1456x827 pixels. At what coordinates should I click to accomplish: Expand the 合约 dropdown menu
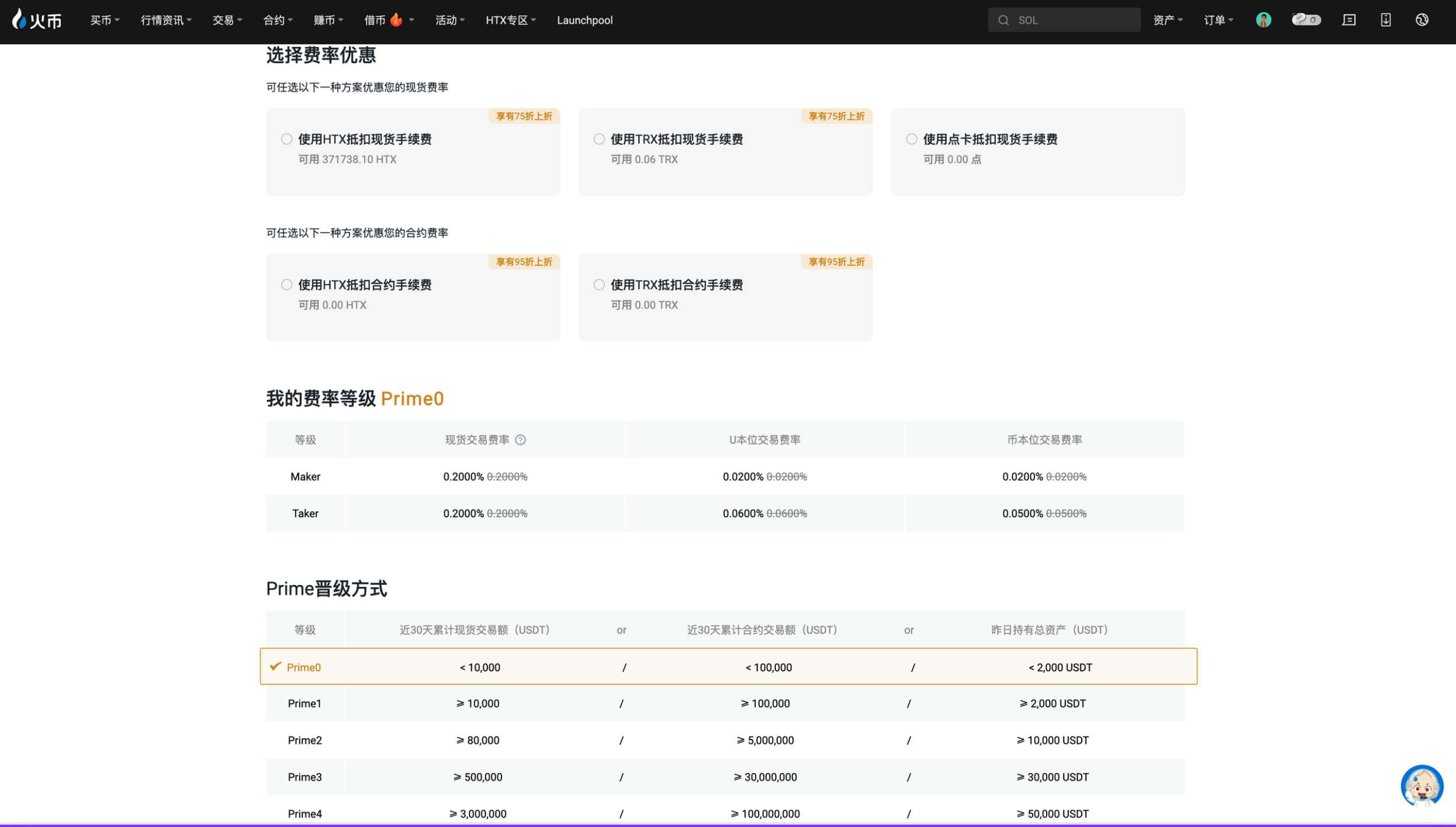pyautogui.click(x=278, y=20)
